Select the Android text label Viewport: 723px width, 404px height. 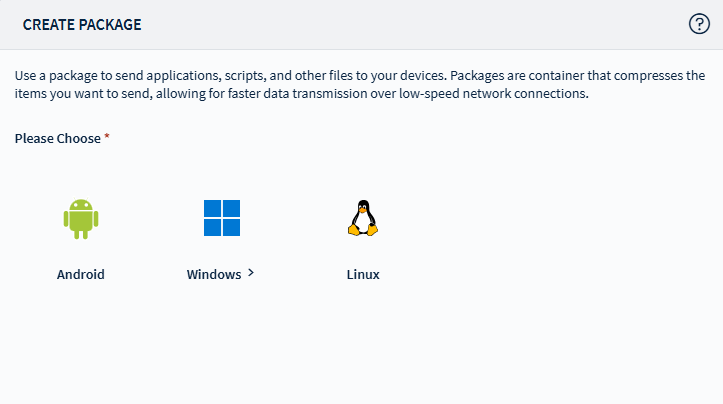coord(80,274)
